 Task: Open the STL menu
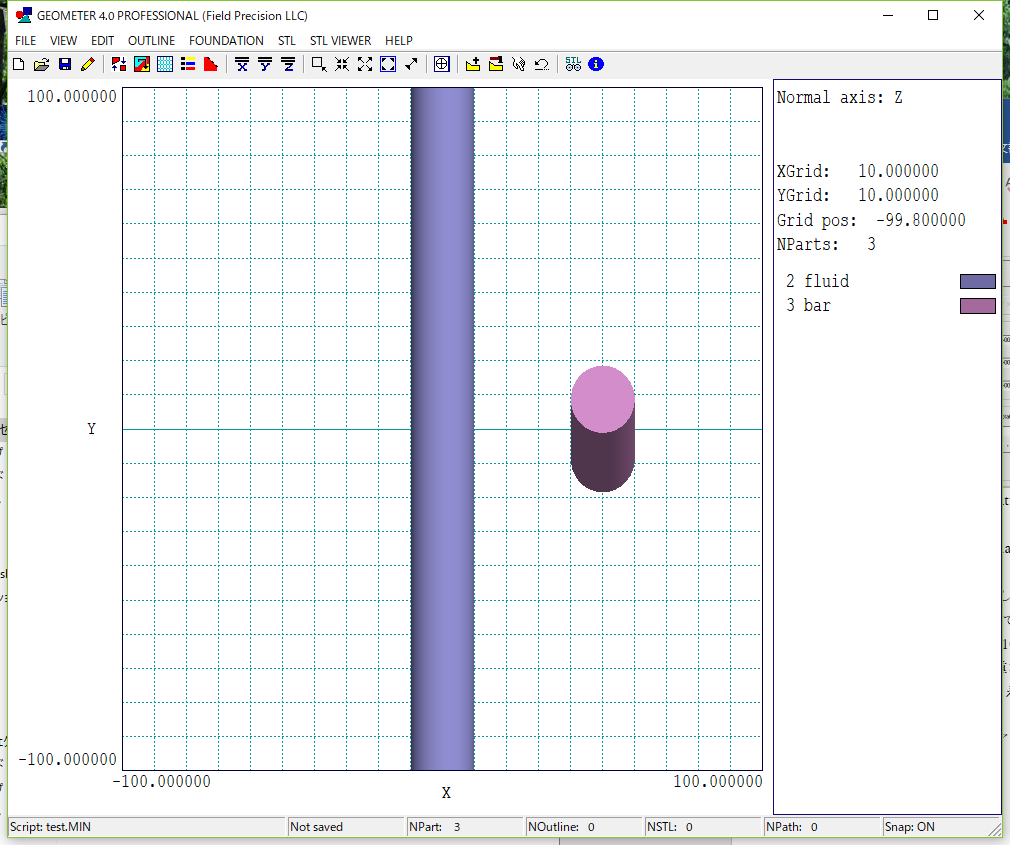[x=287, y=41]
